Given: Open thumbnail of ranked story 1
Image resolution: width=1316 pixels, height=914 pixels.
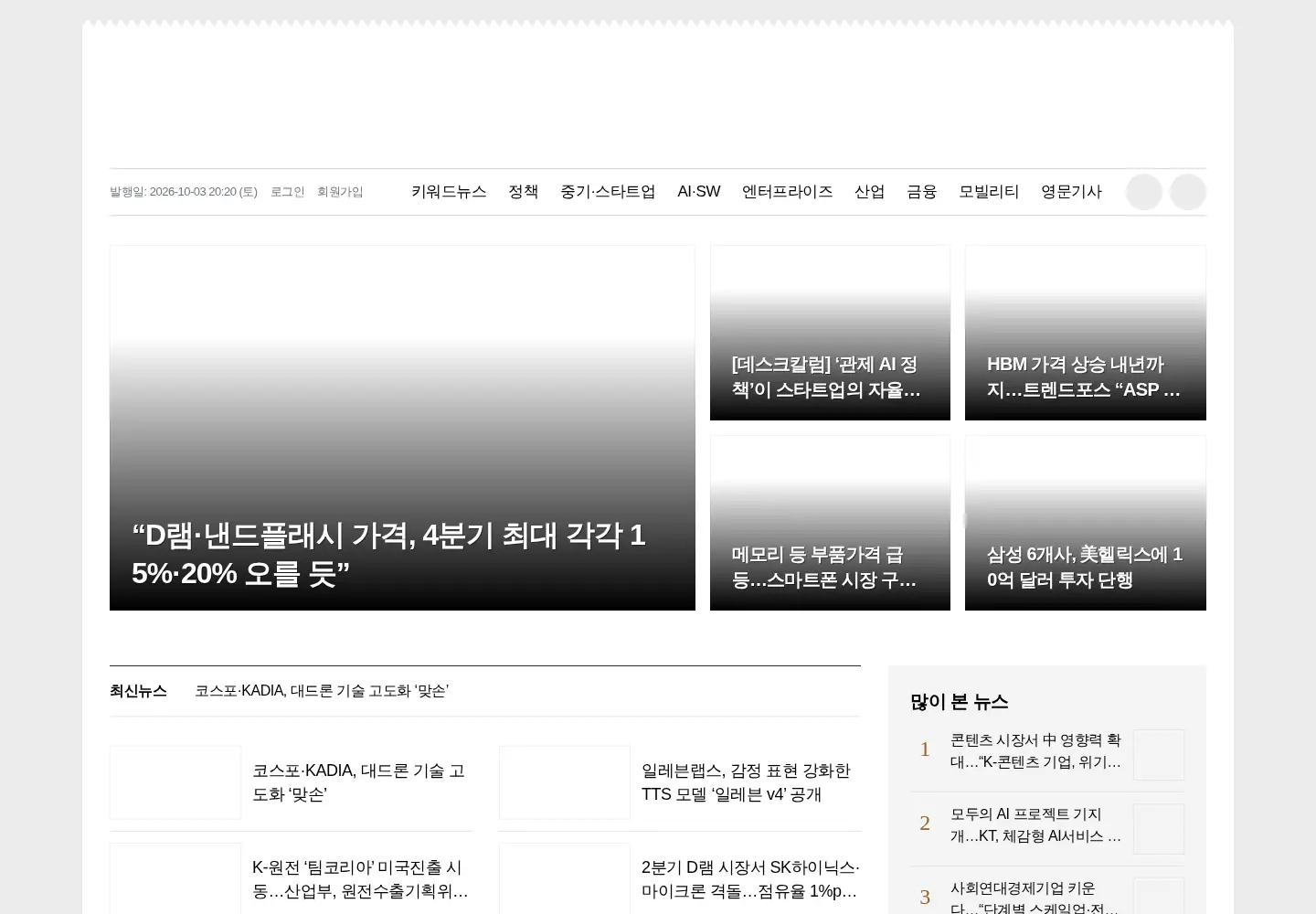Looking at the screenshot, I should (1159, 755).
